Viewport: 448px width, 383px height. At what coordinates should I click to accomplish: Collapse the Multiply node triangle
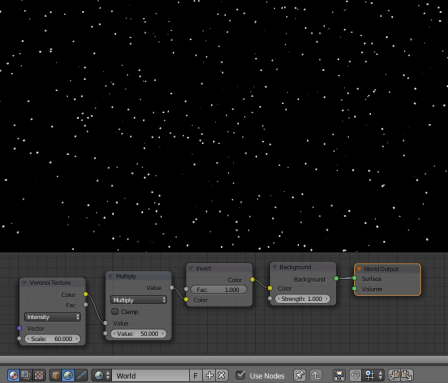[x=110, y=276]
